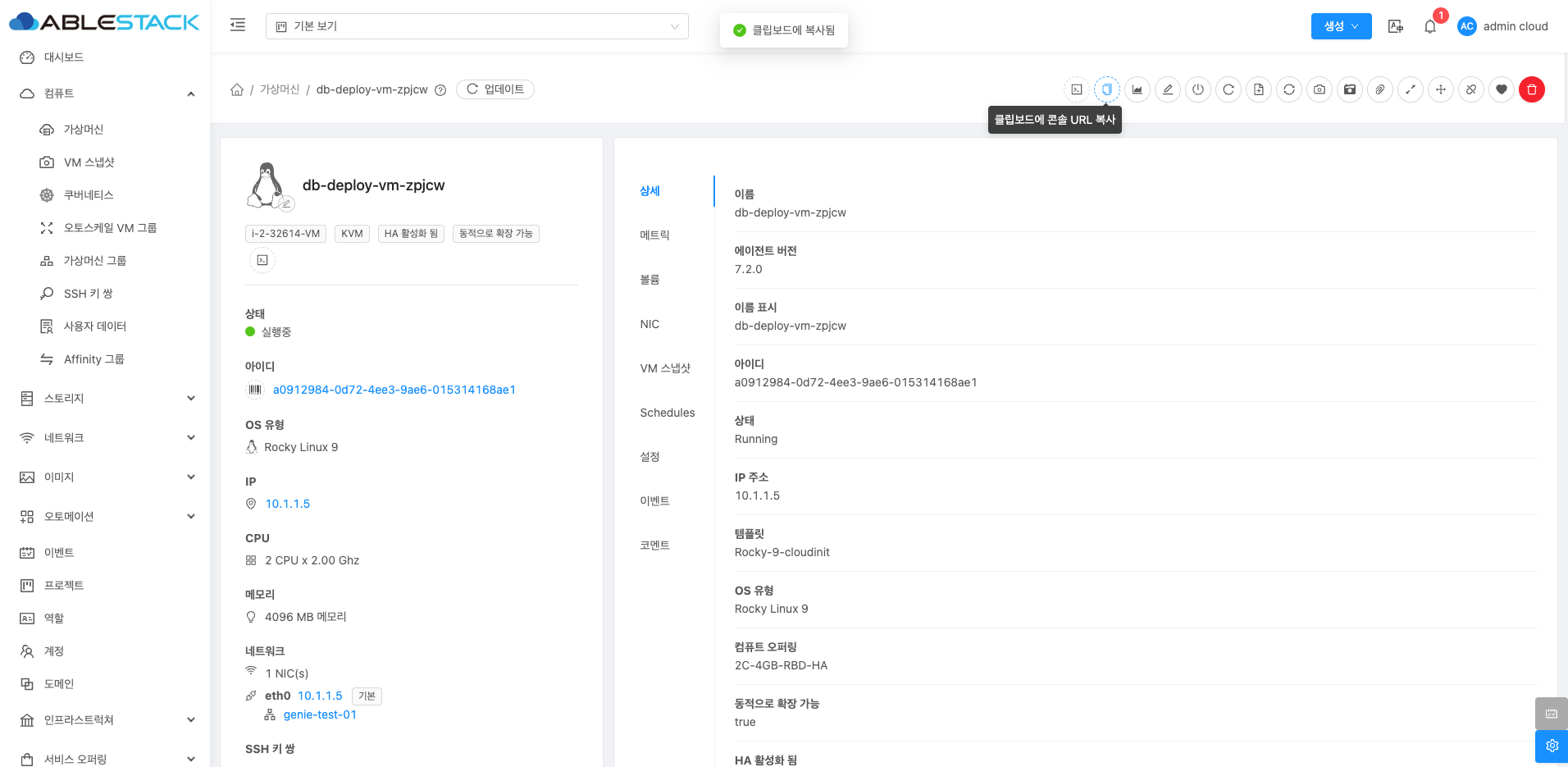Image resolution: width=1568 pixels, height=767 pixels.
Task: Open the VM console icon in toolbar
Action: coord(1077,89)
